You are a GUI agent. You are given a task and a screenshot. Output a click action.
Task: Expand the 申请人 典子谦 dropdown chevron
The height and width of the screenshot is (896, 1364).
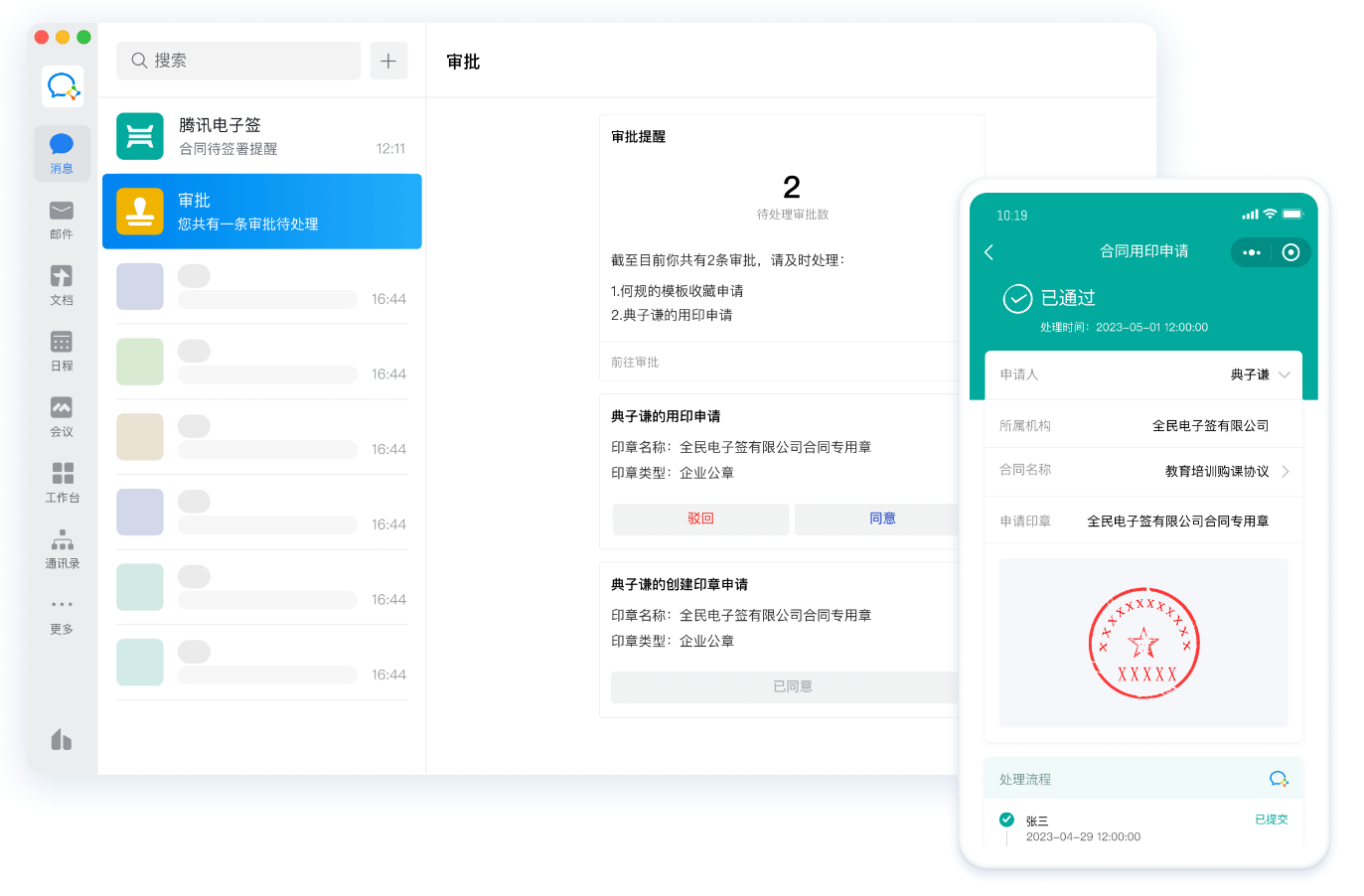[x=1285, y=374]
